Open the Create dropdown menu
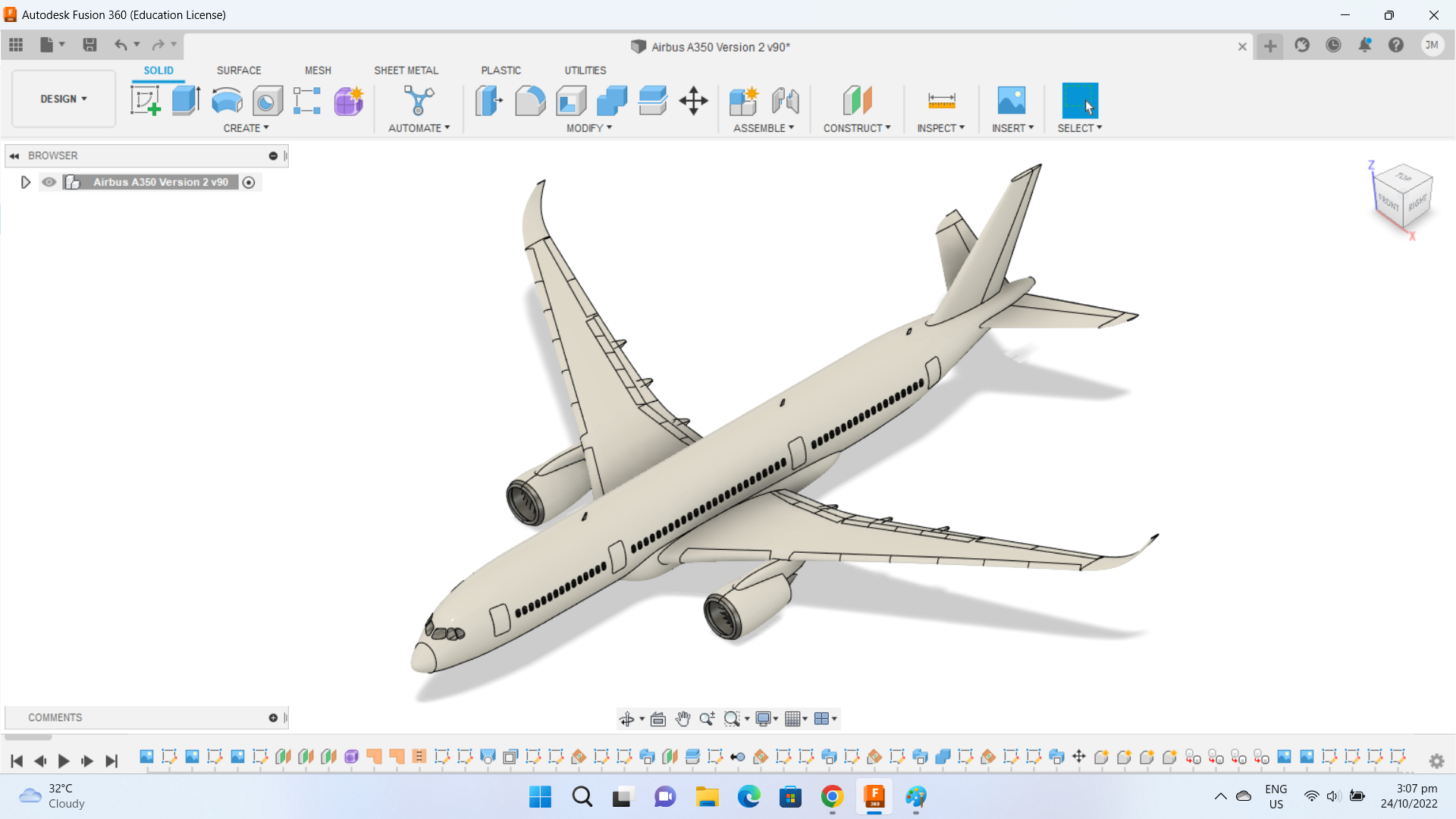Screen dimensions: 1456x819 click(x=246, y=128)
